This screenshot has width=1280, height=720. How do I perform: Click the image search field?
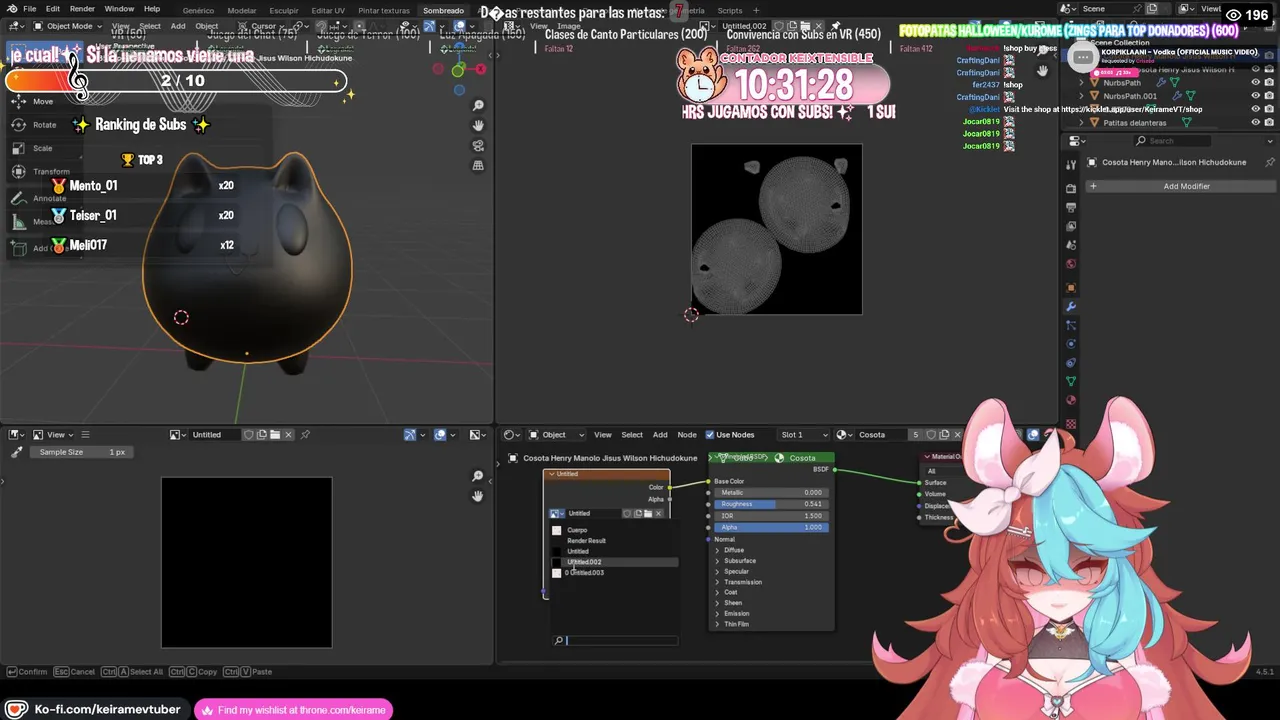[x=616, y=641]
